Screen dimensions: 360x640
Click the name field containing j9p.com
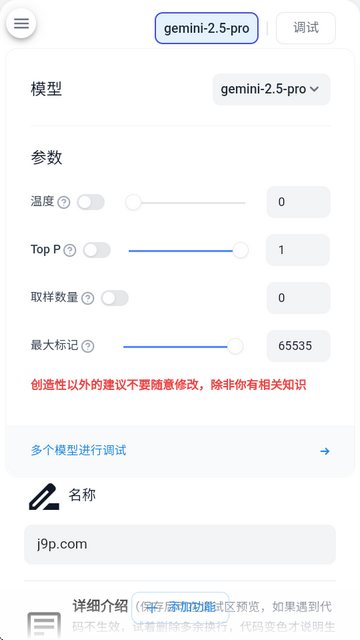(180, 544)
